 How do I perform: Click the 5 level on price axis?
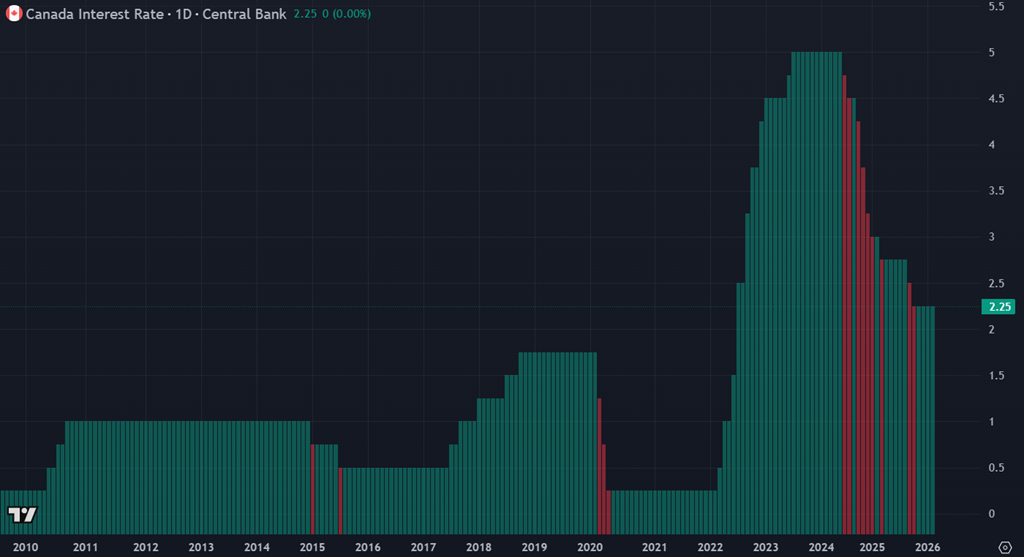992,52
